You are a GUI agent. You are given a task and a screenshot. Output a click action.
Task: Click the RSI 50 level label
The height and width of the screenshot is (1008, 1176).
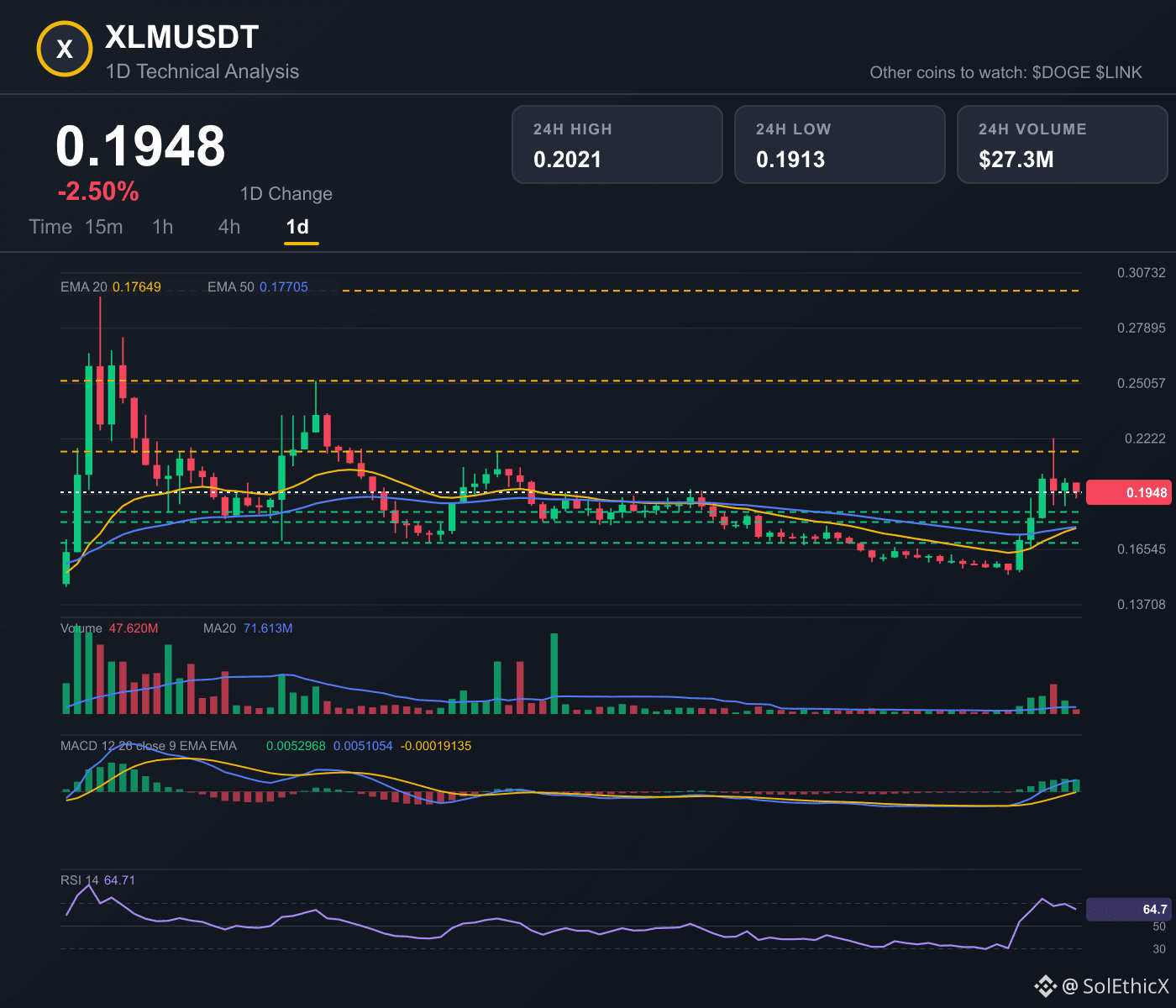1159,927
